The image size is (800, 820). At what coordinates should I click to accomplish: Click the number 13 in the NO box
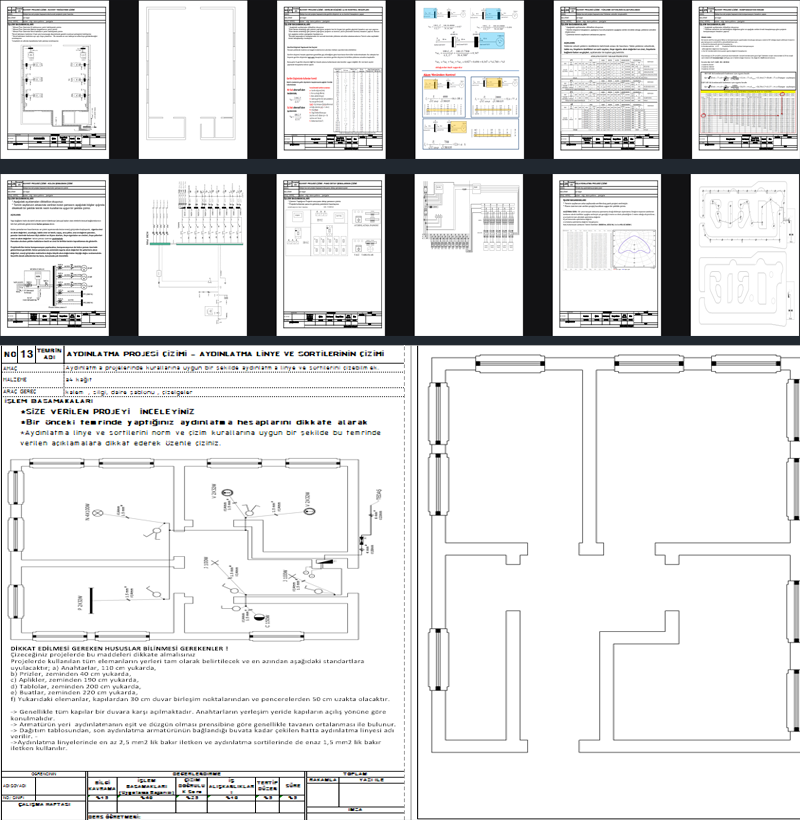(x=26, y=356)
